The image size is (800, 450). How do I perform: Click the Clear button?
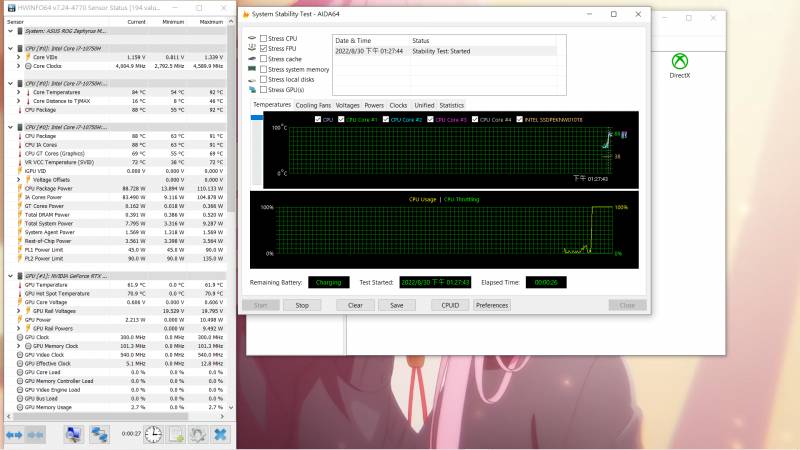(355, 305)
